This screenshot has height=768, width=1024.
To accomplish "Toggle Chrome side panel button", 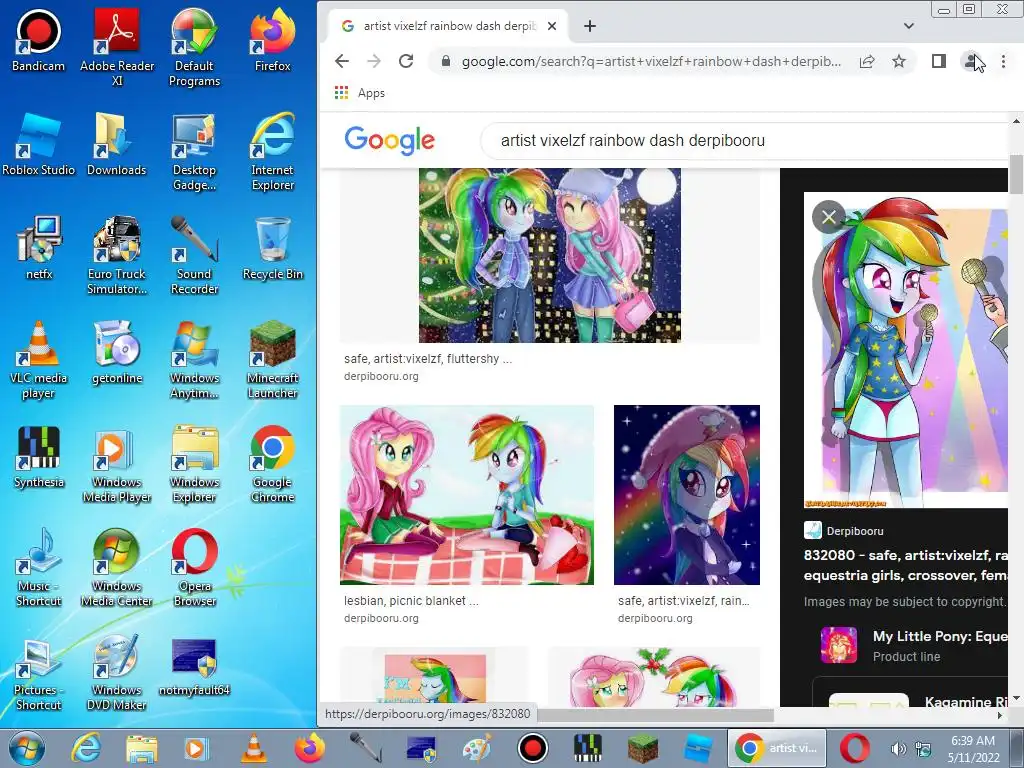I will pos(938,61).
